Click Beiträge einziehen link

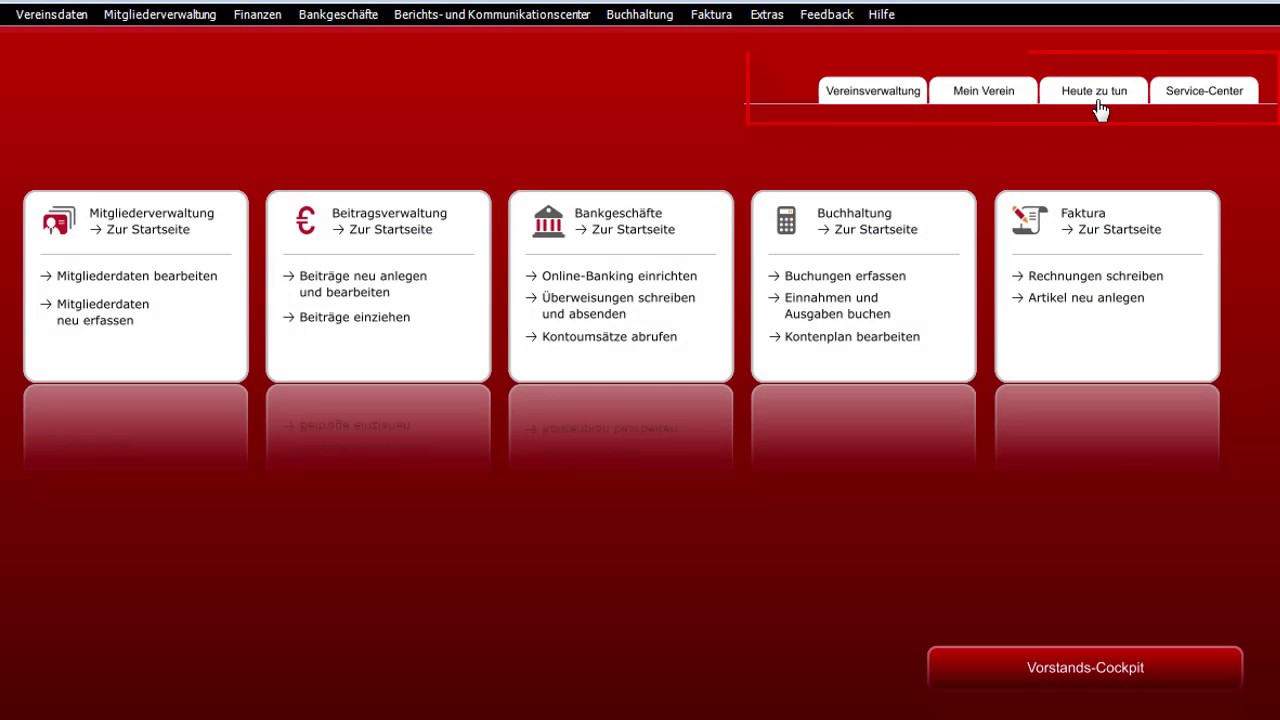coord(347,317)
